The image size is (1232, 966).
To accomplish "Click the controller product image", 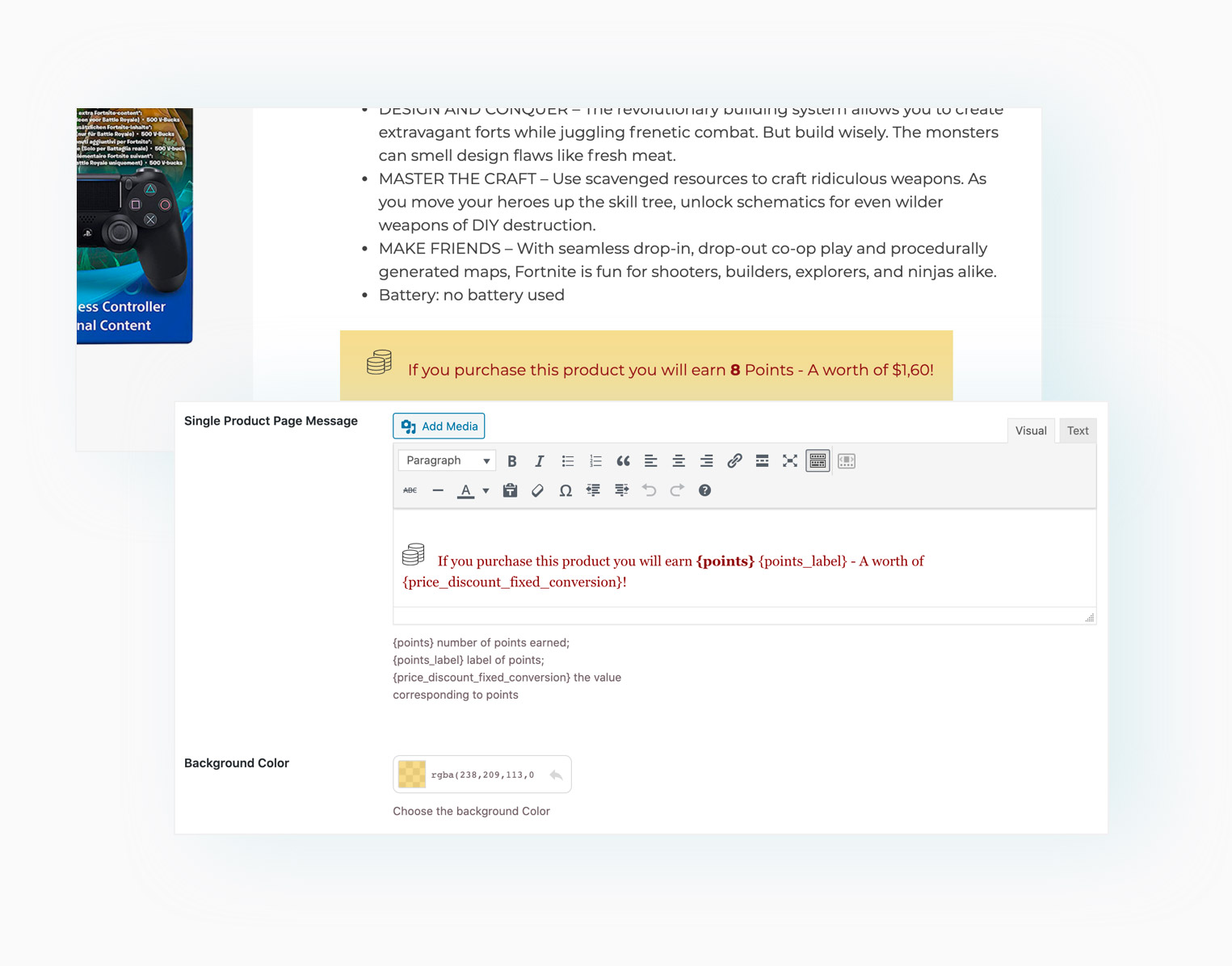I will pyautogui.click(x=134, y=225).
